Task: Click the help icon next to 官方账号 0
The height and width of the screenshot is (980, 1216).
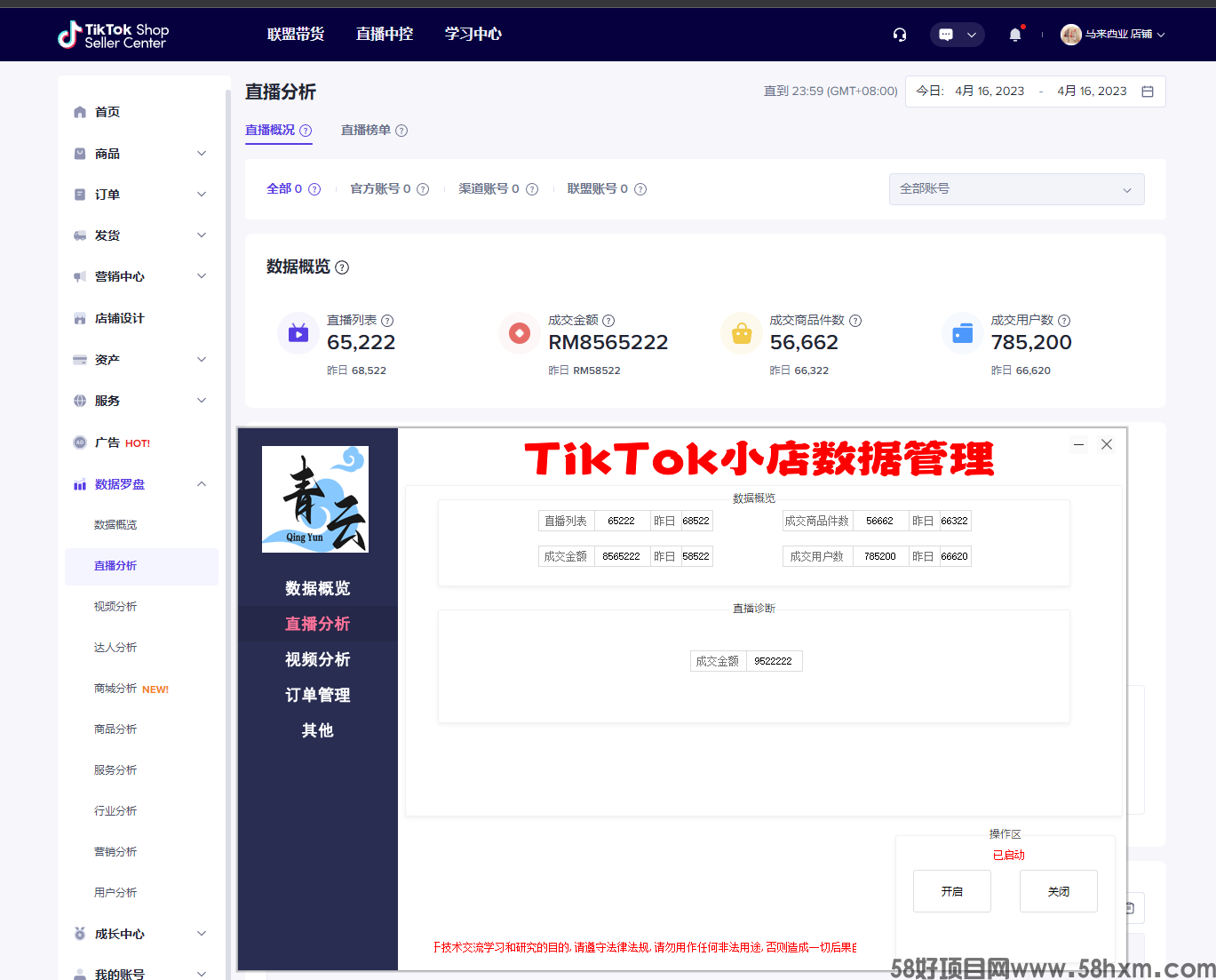Action: coord(423,189)
